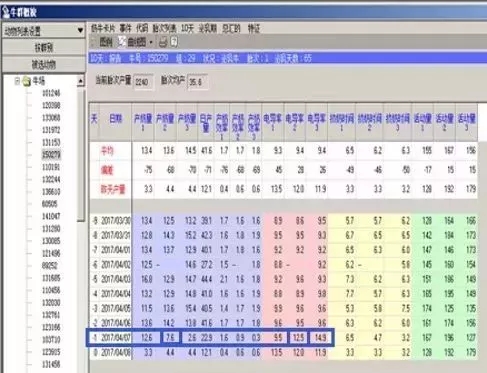Switch to the 奶牛卡片 tab
Image resolution: width=487 pixels, height=373 pixels.
pos(103,29)
